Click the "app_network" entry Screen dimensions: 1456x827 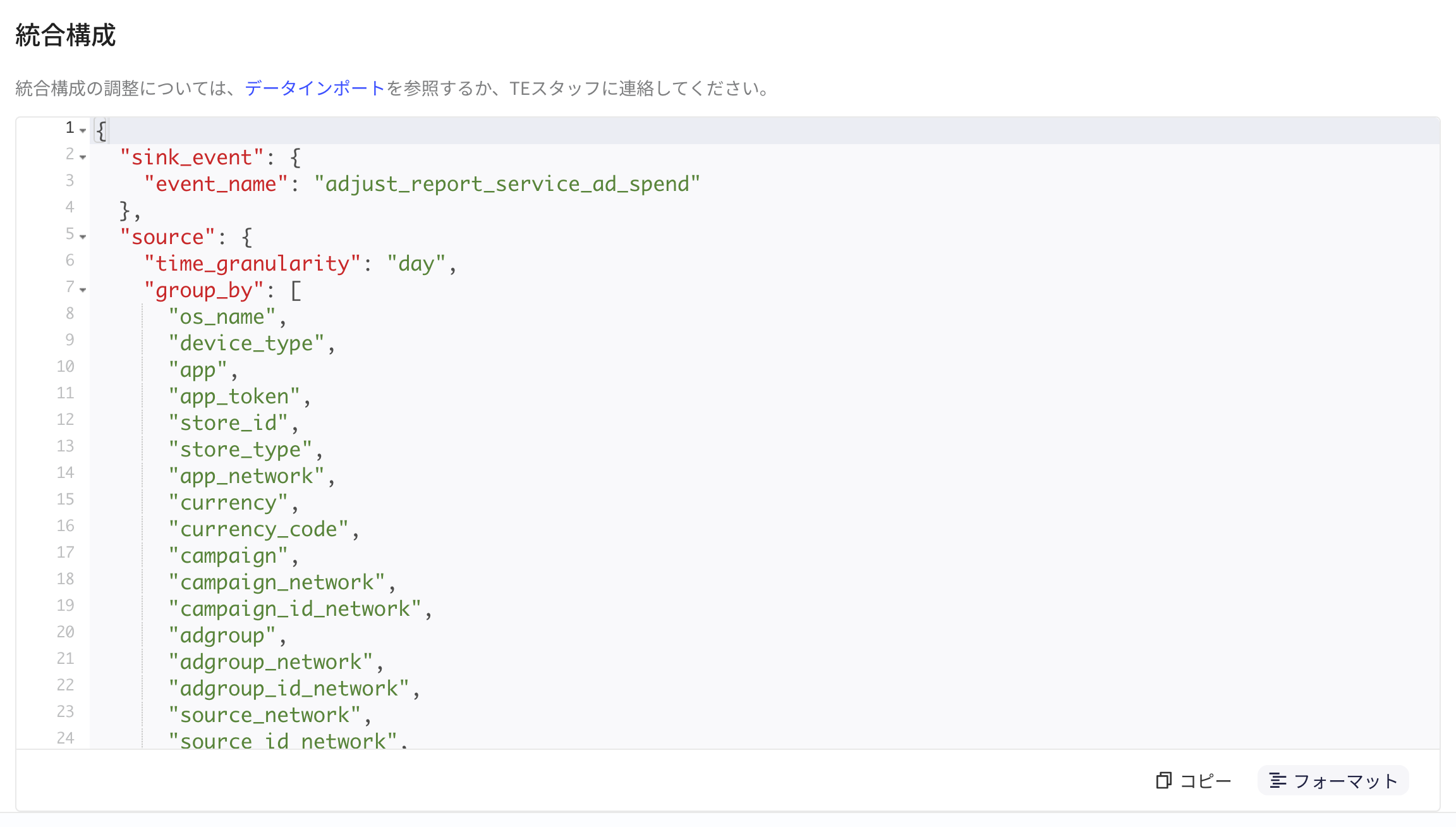pyautogui.click(x=246, y=476)
